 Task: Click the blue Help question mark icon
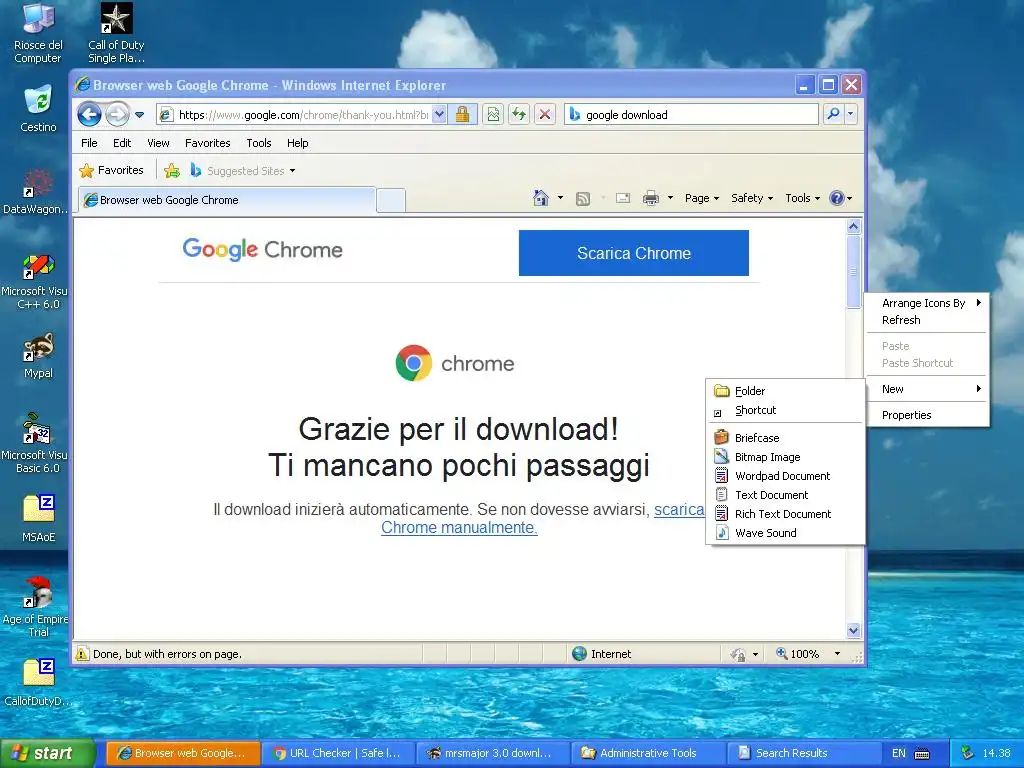pyautogui.click(x=837, y=198)
